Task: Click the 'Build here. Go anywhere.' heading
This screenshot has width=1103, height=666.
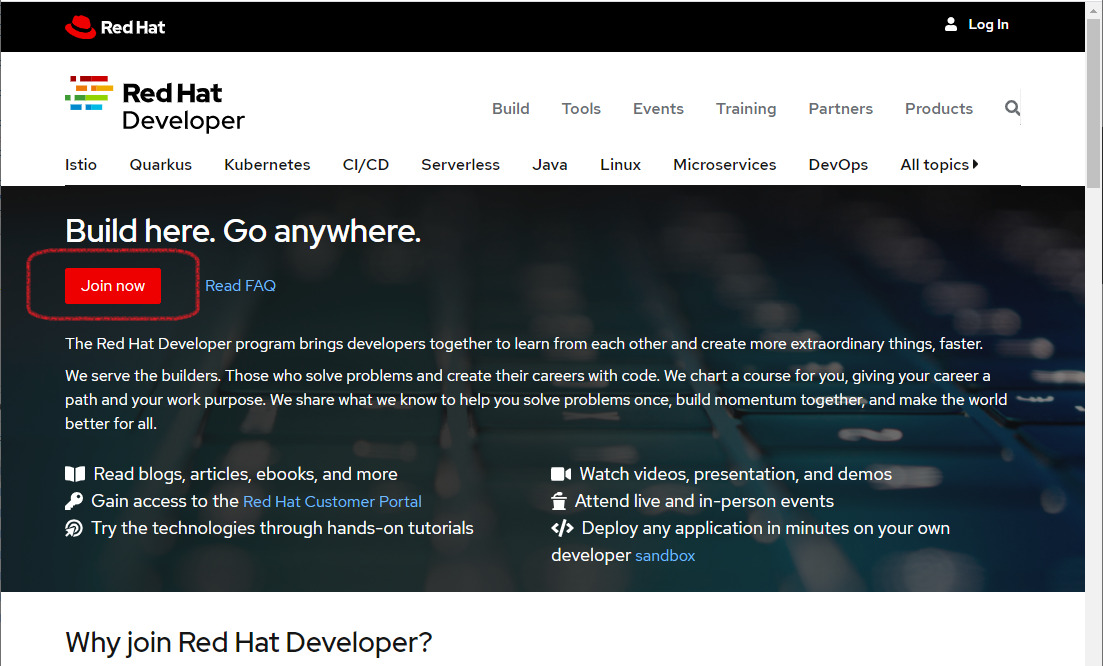Action: [x=243, y=231]
